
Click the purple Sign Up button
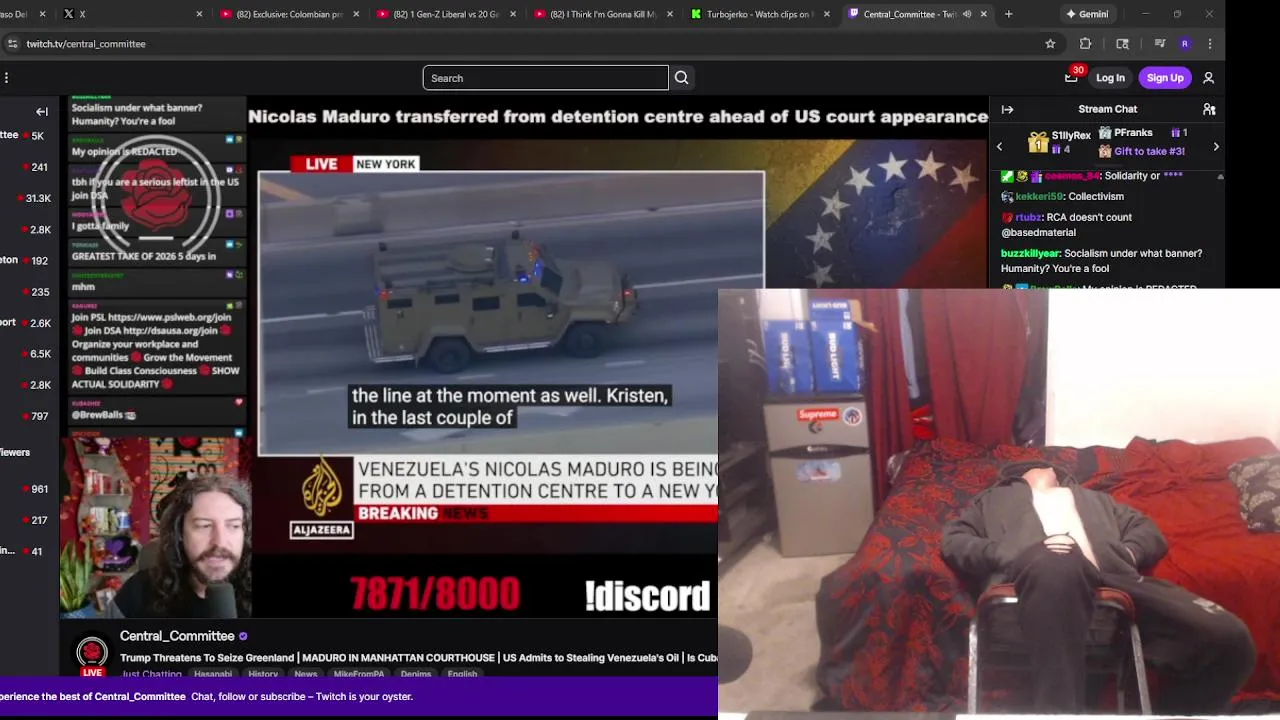tap(1165, 78)
